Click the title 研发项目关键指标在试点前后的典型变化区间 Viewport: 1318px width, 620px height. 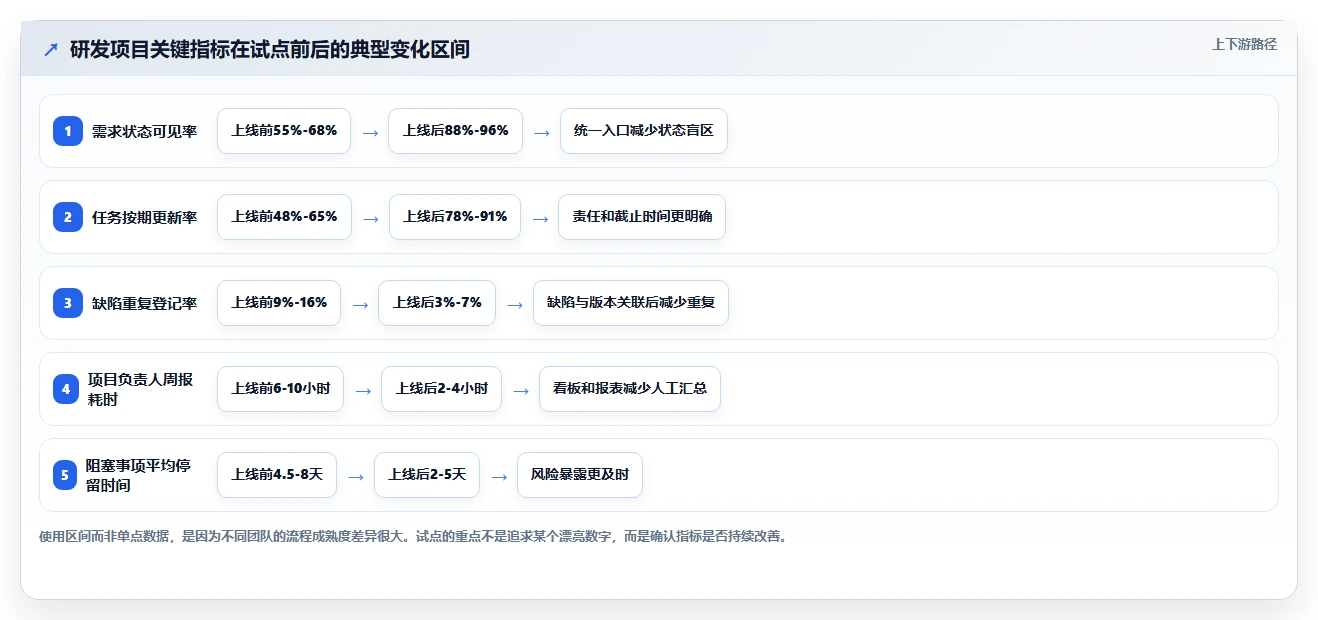point(270,49)
